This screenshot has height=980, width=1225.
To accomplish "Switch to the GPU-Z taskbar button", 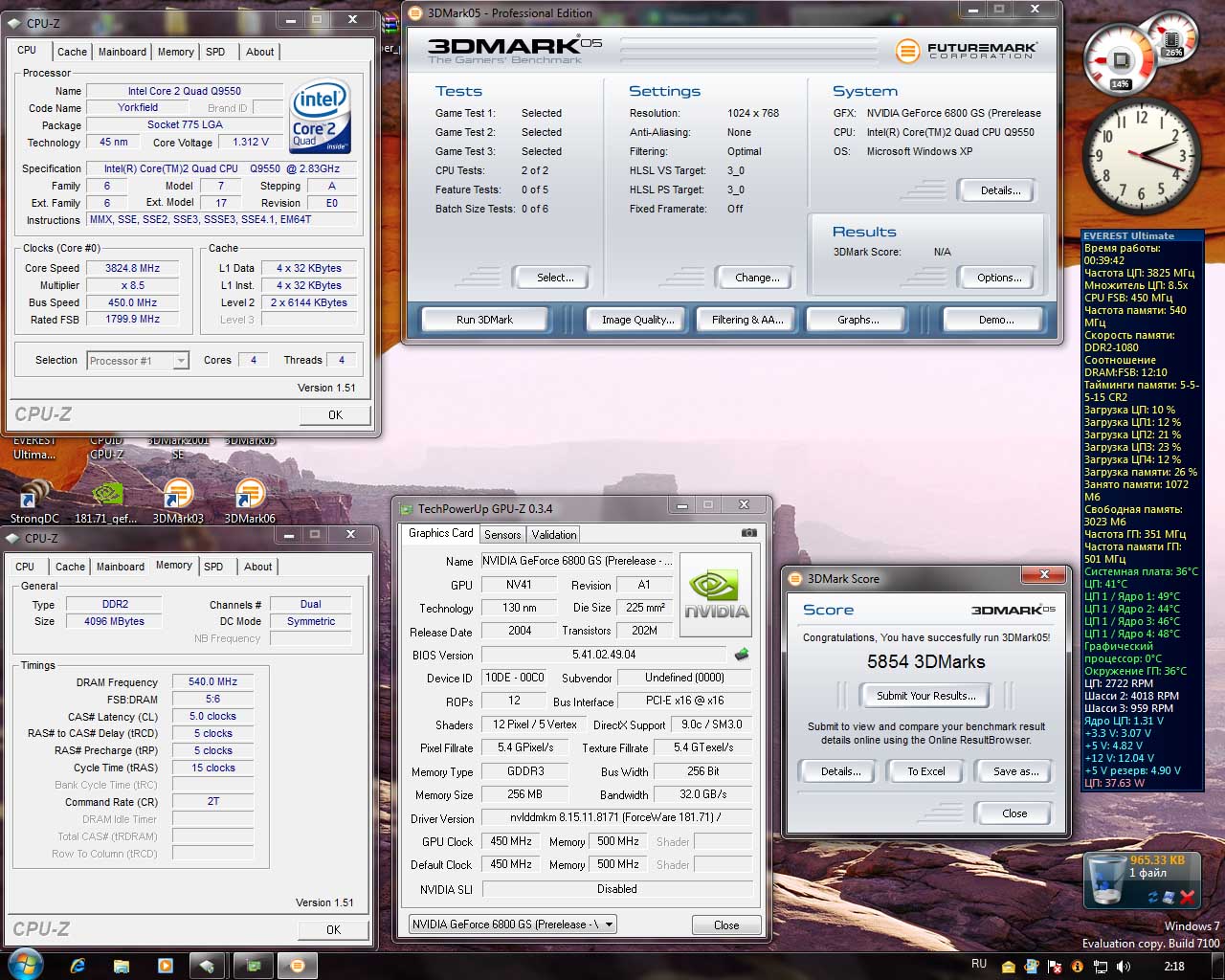I will tap(253, 966).
